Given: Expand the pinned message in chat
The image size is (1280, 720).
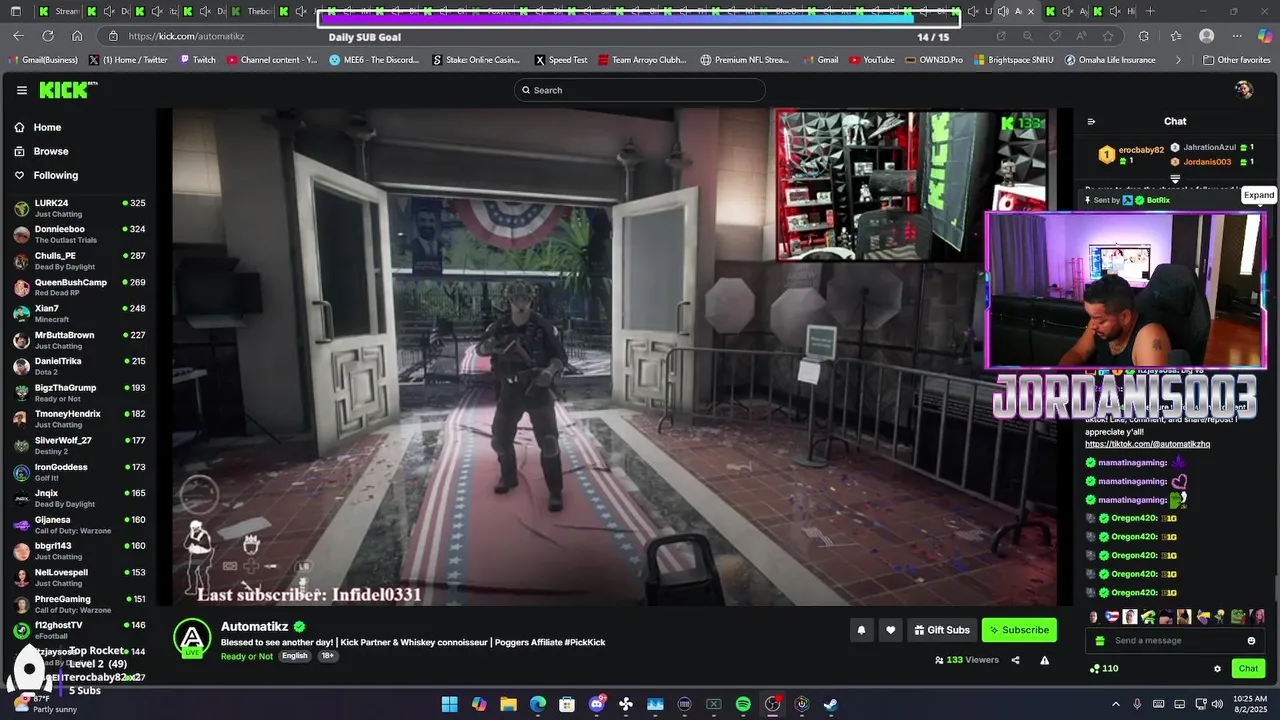Looking at the screenshot, I should [x=1259, y=195].
